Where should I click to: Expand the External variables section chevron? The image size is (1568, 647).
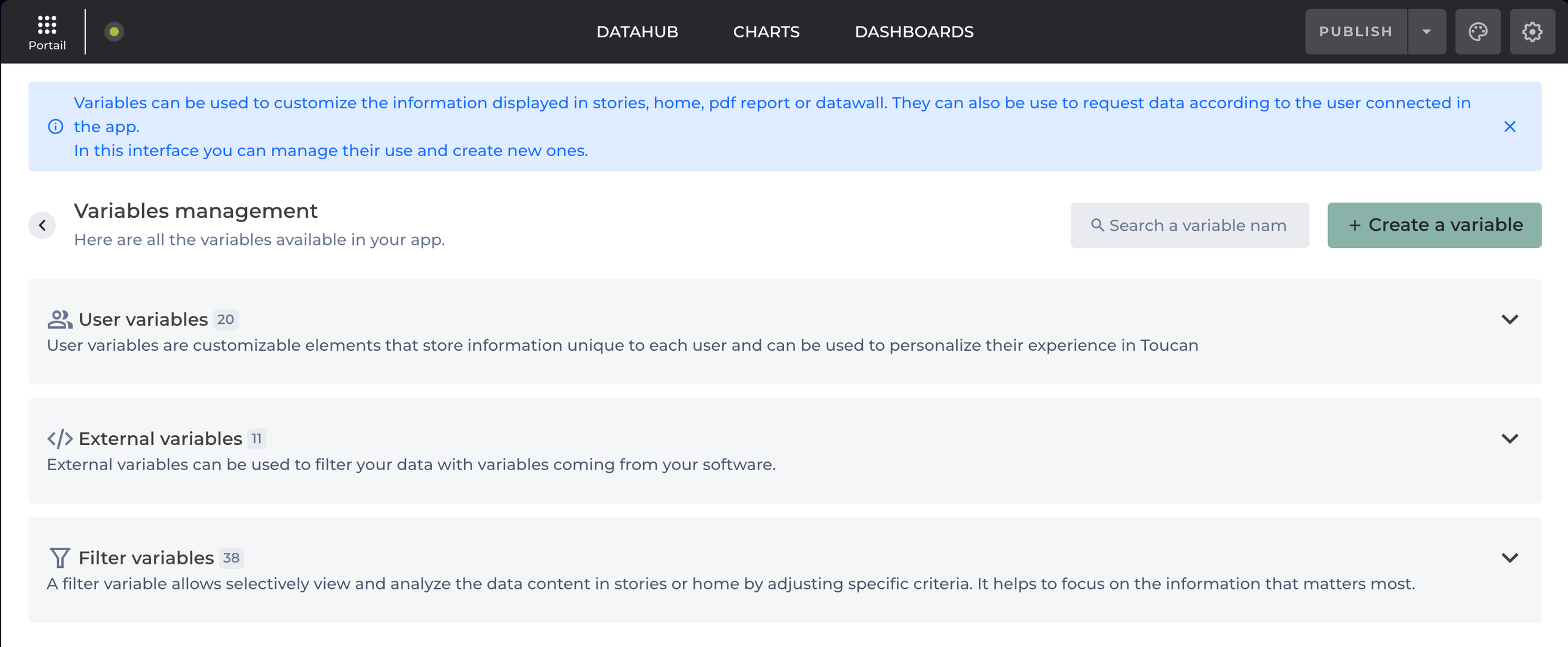point(1509,439)
